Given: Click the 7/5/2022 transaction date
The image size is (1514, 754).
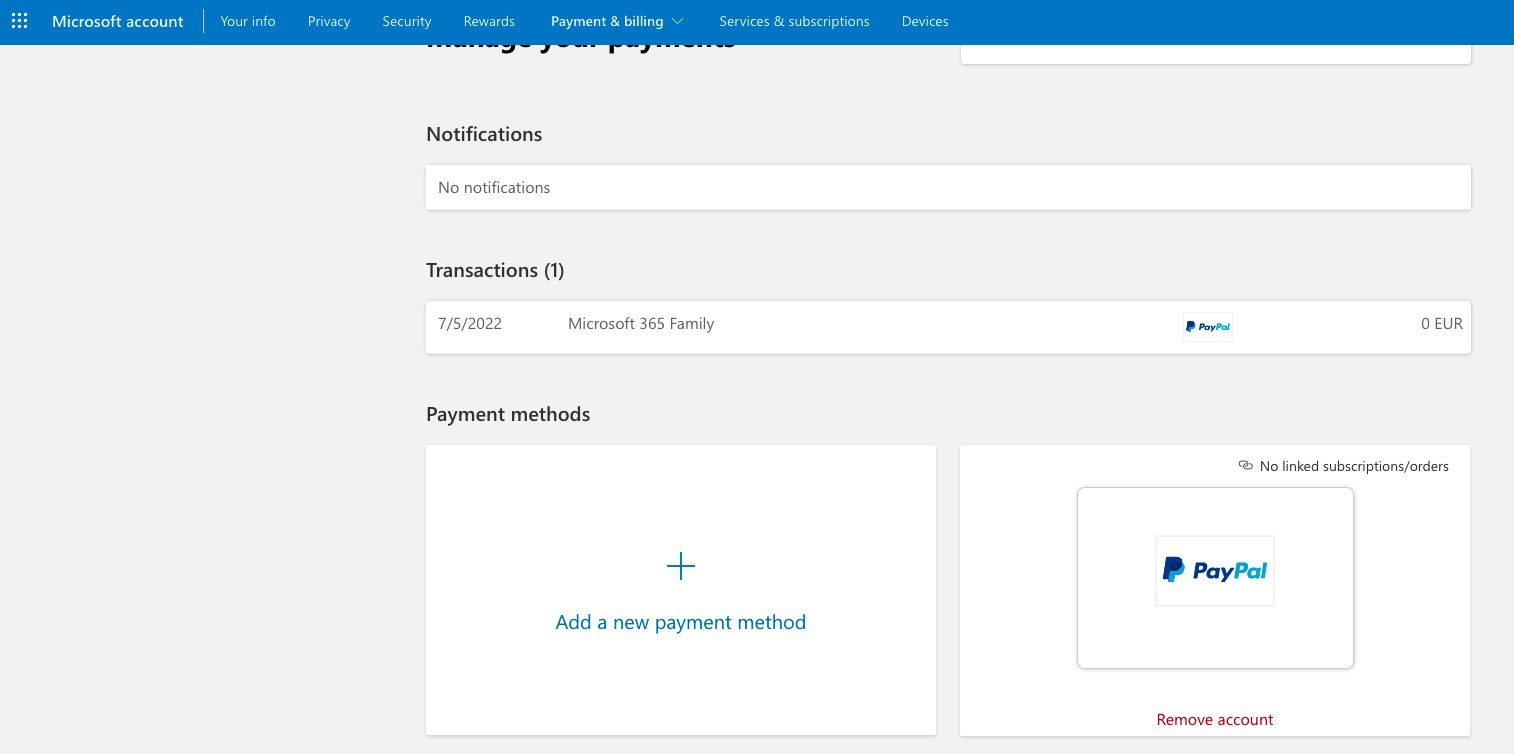Looking at the screenshot, I should point(469,323).
